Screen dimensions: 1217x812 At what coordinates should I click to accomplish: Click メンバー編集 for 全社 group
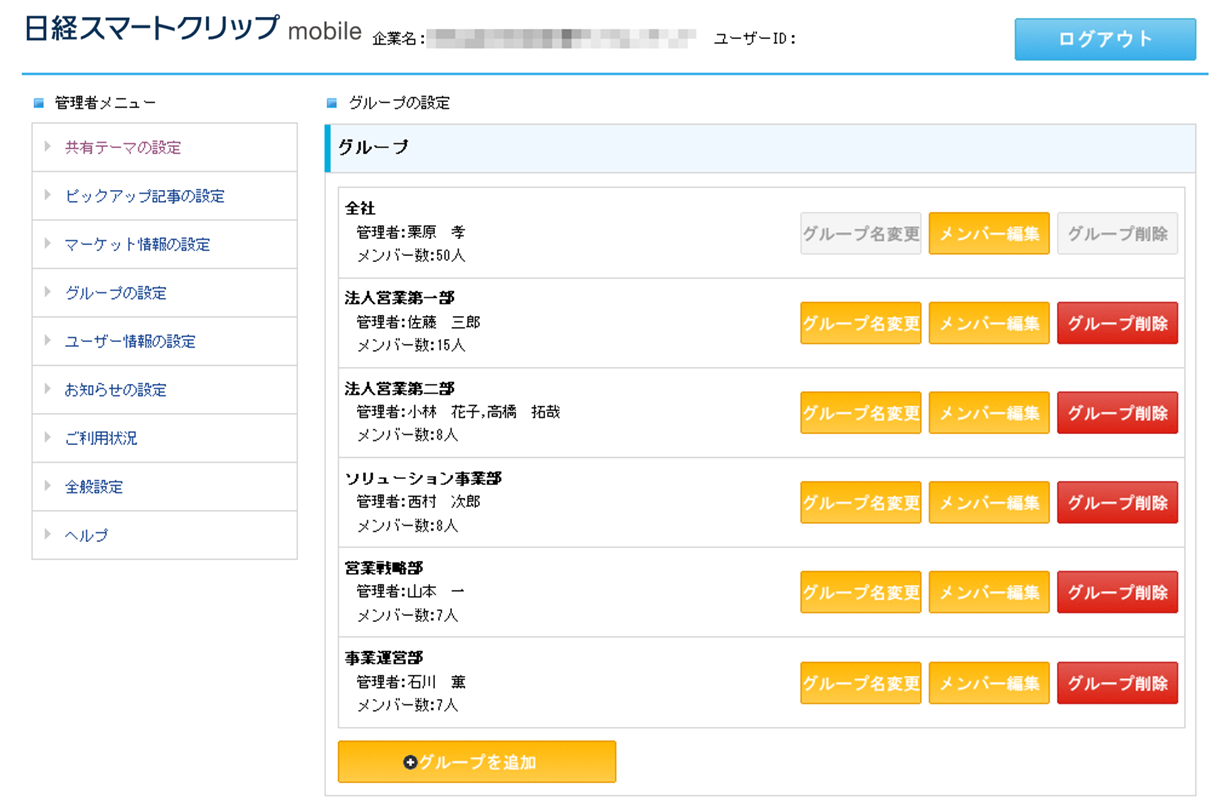(x=989, y=233)
